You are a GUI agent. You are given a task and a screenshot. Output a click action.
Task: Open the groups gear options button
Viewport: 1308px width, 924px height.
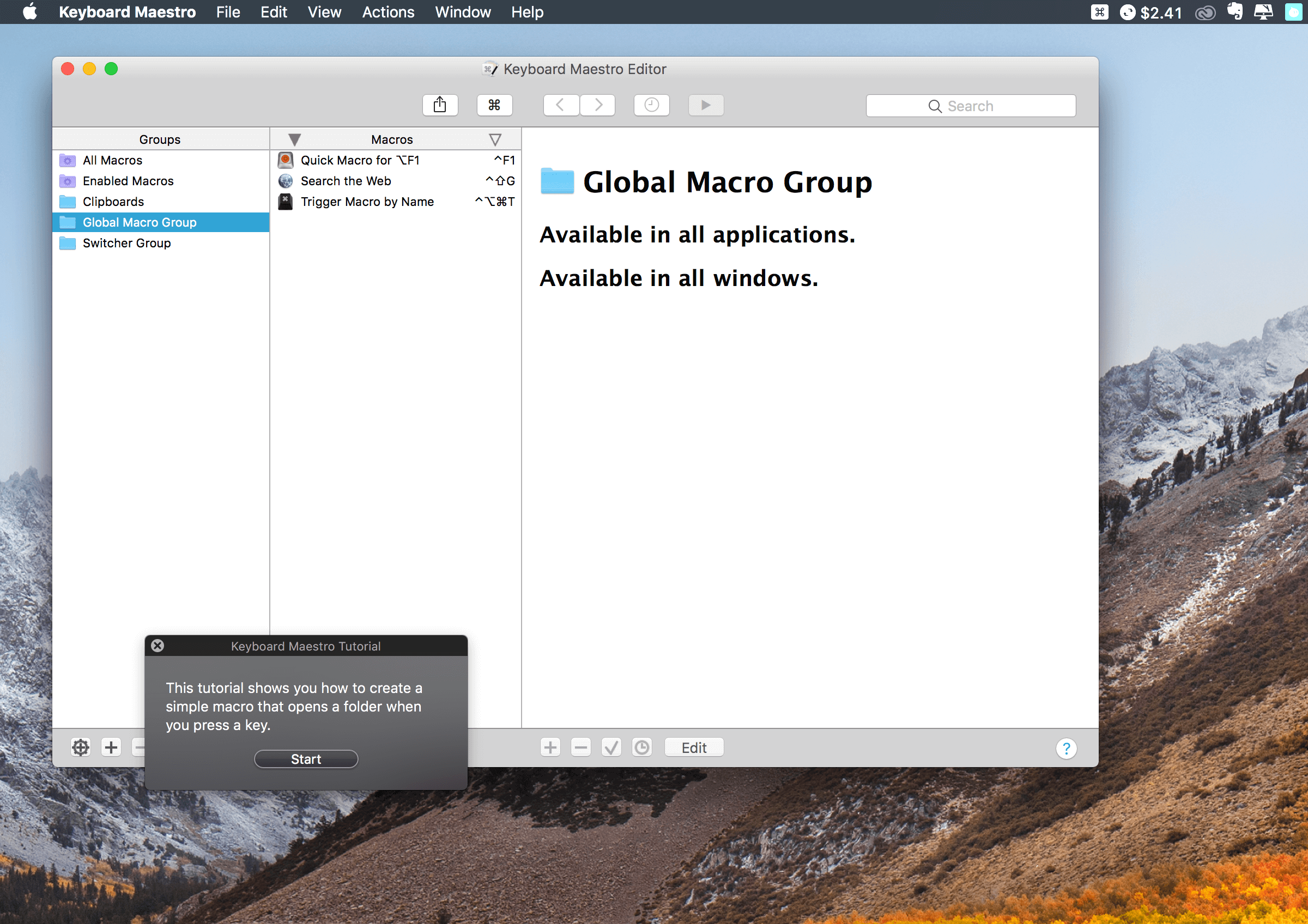(x=81, y=747)
